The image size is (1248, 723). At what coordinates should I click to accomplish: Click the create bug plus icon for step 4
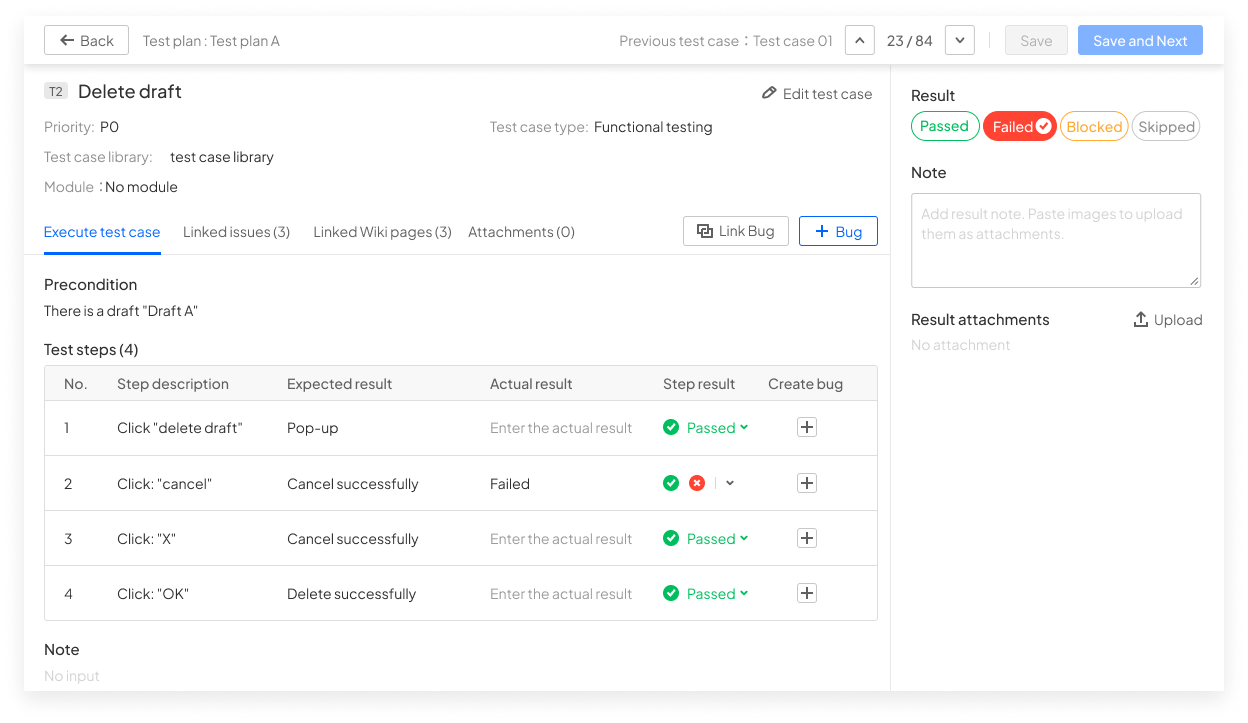click(x=807, y=593)
